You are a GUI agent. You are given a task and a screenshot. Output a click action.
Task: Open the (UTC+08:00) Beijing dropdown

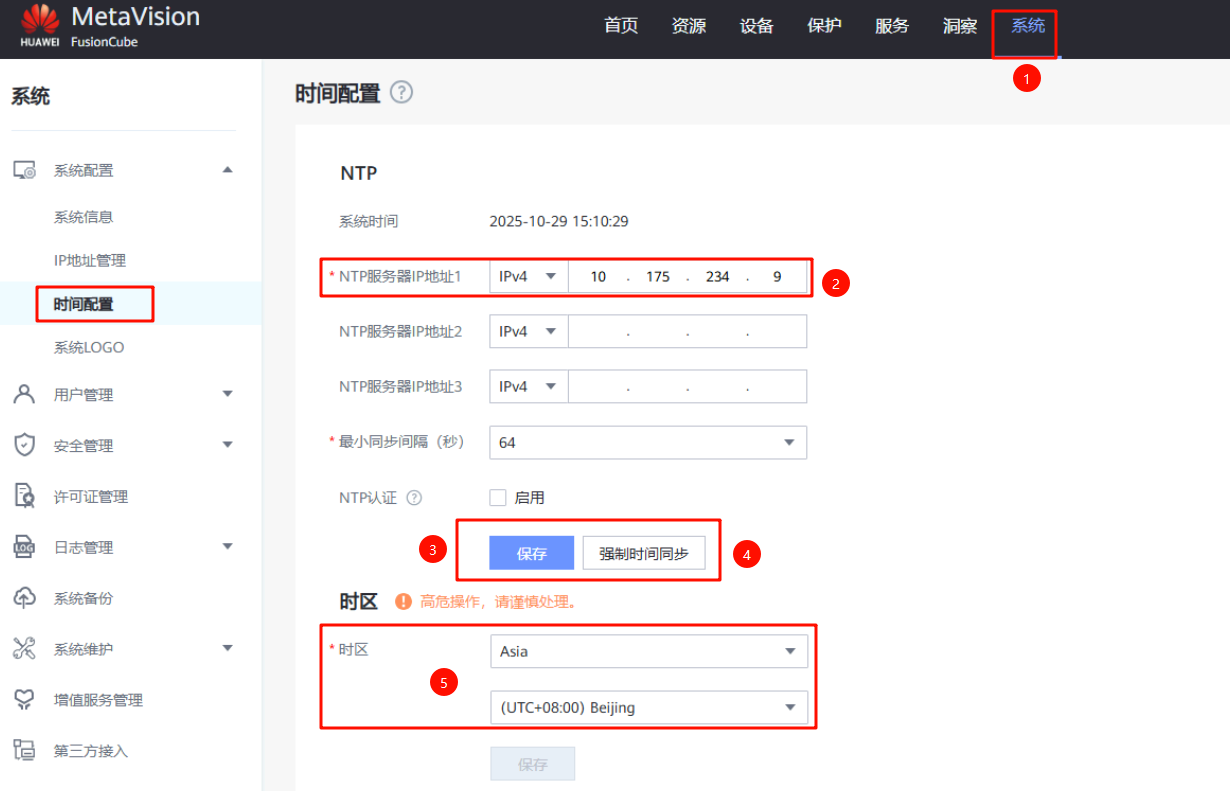[649, 708]
